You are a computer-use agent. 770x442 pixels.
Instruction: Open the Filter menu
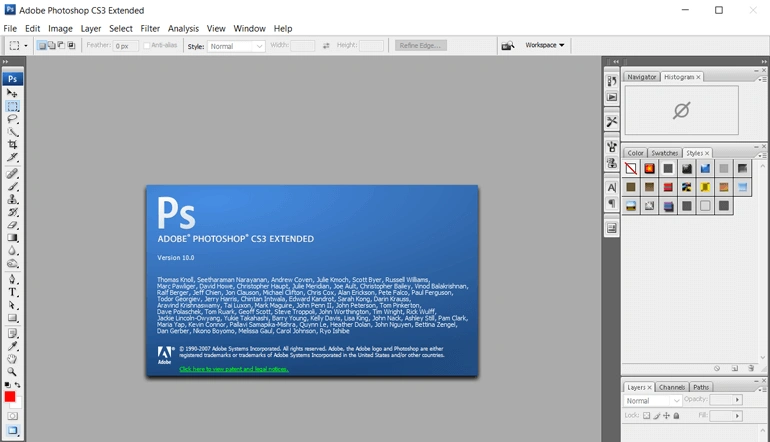(x=150, y=28)
